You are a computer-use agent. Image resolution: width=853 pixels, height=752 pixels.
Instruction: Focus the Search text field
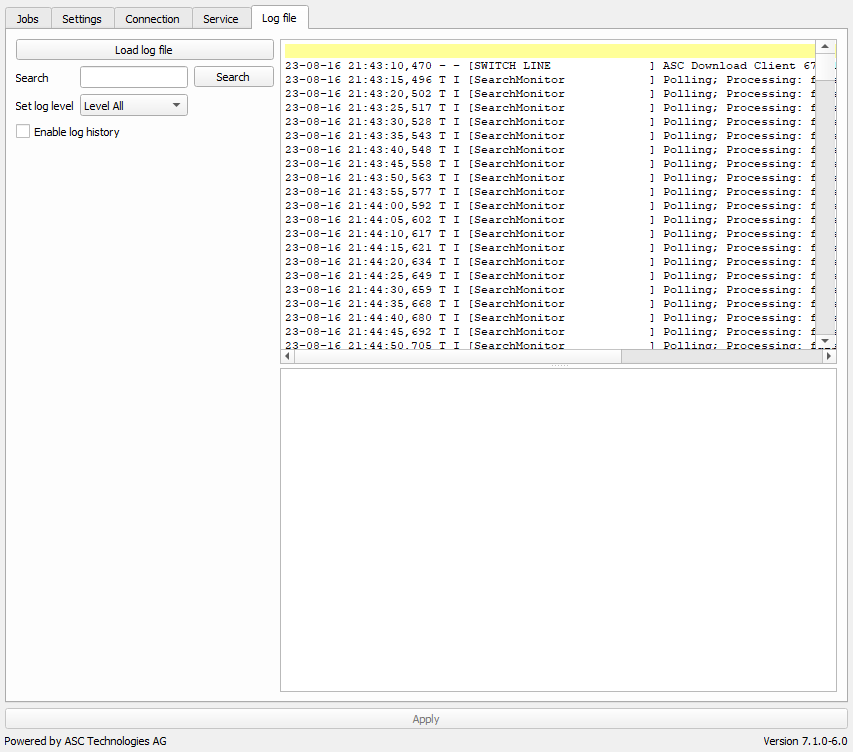coord(134,77)
